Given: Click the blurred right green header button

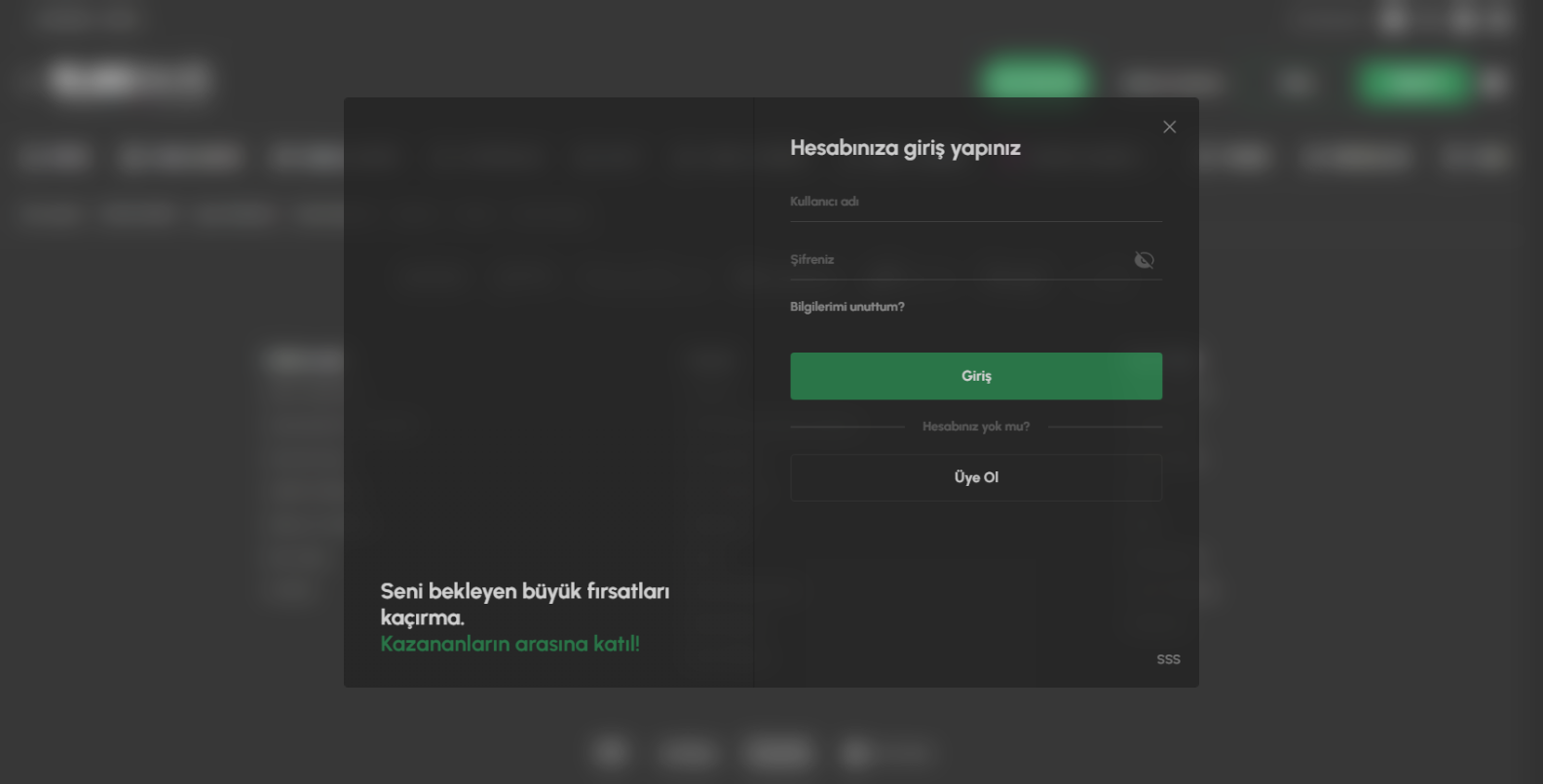Looking at the screenshot, I should pos(1413,82).
